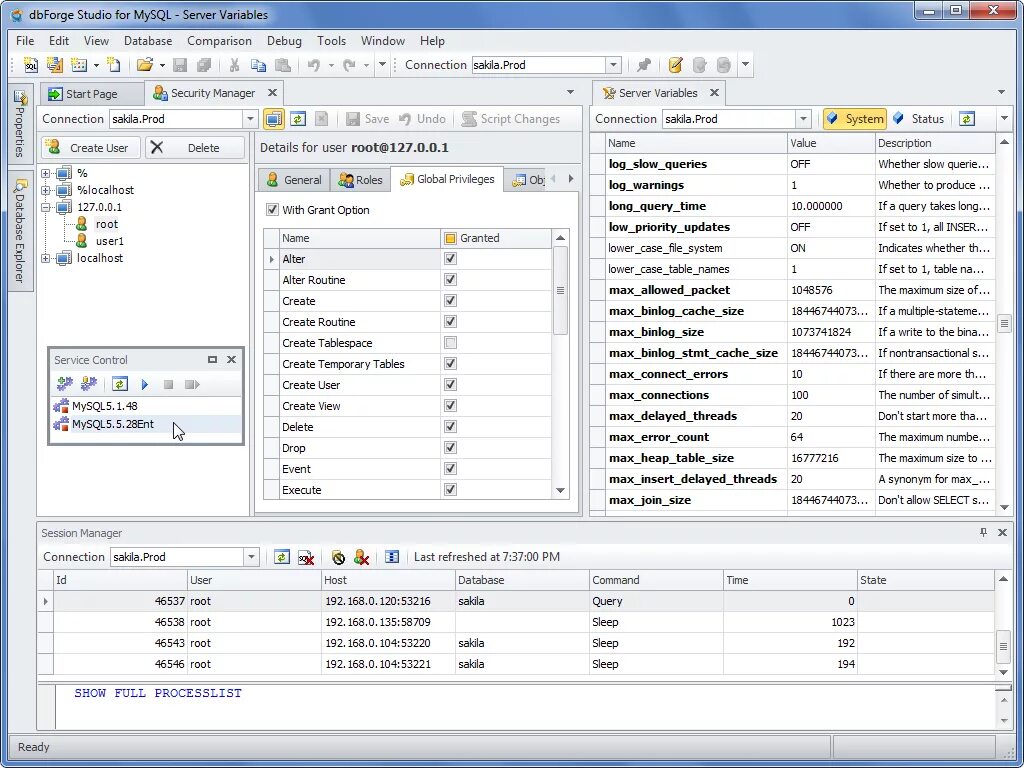Click the yellow edit-database pencil icon
Image resolution: width=1024 pixels, height=768 pixels.
click(x=675, y=65)
